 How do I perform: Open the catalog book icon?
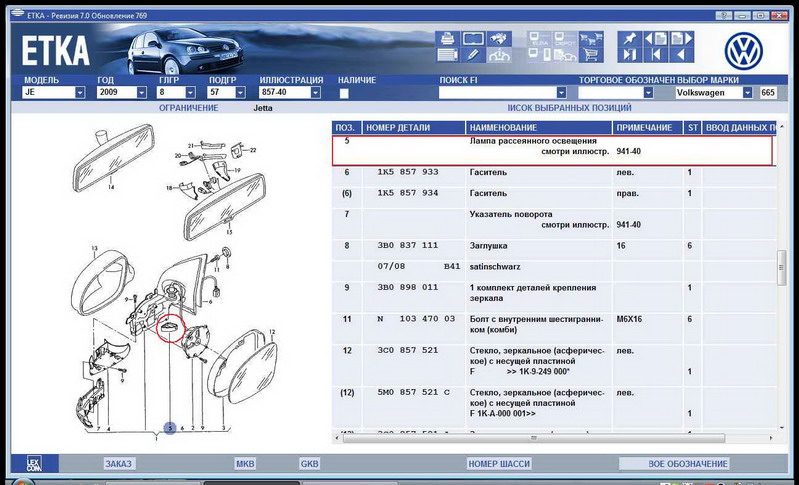(473, 38)
